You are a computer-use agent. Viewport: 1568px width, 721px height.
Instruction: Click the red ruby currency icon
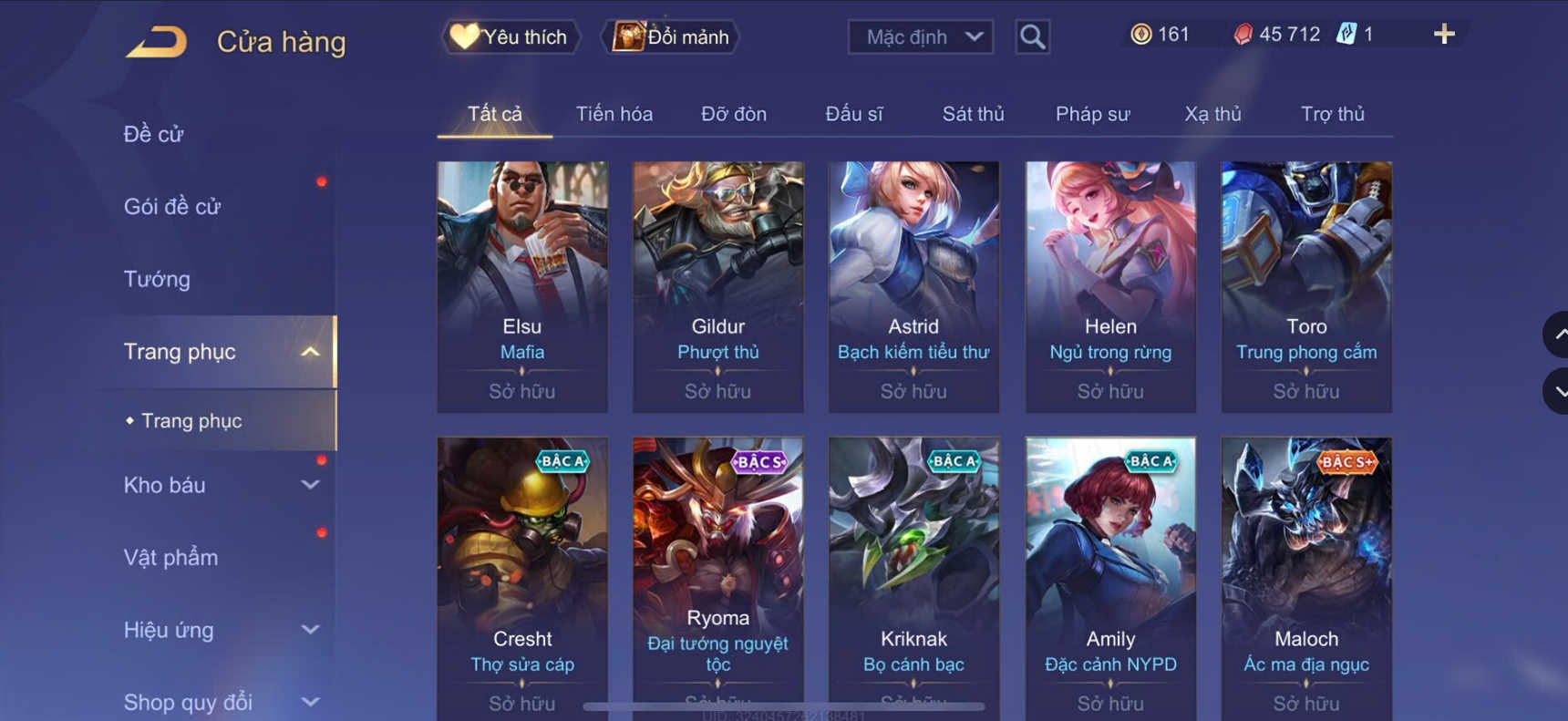[1243, 35]
